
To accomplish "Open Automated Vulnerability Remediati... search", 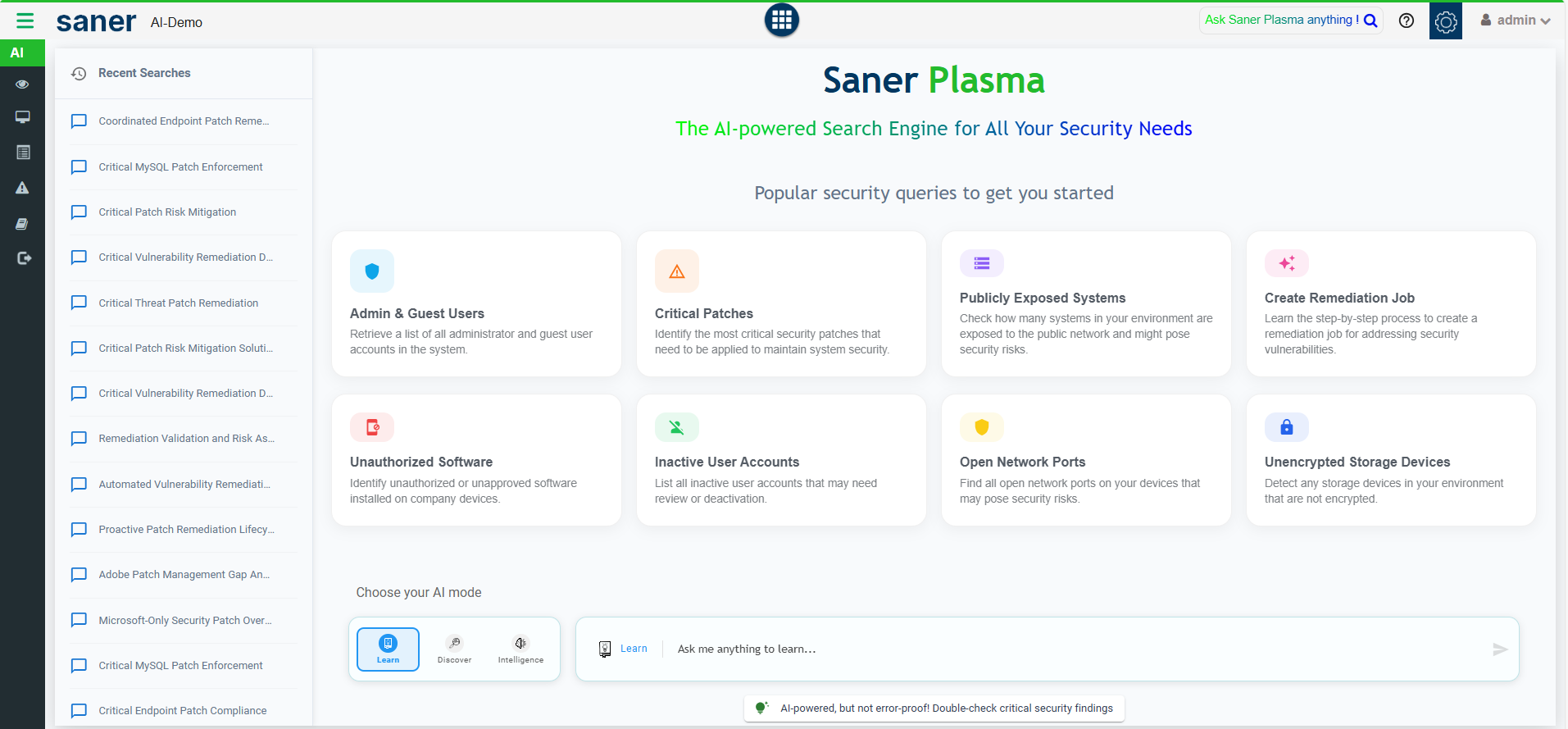I will 184,485.
